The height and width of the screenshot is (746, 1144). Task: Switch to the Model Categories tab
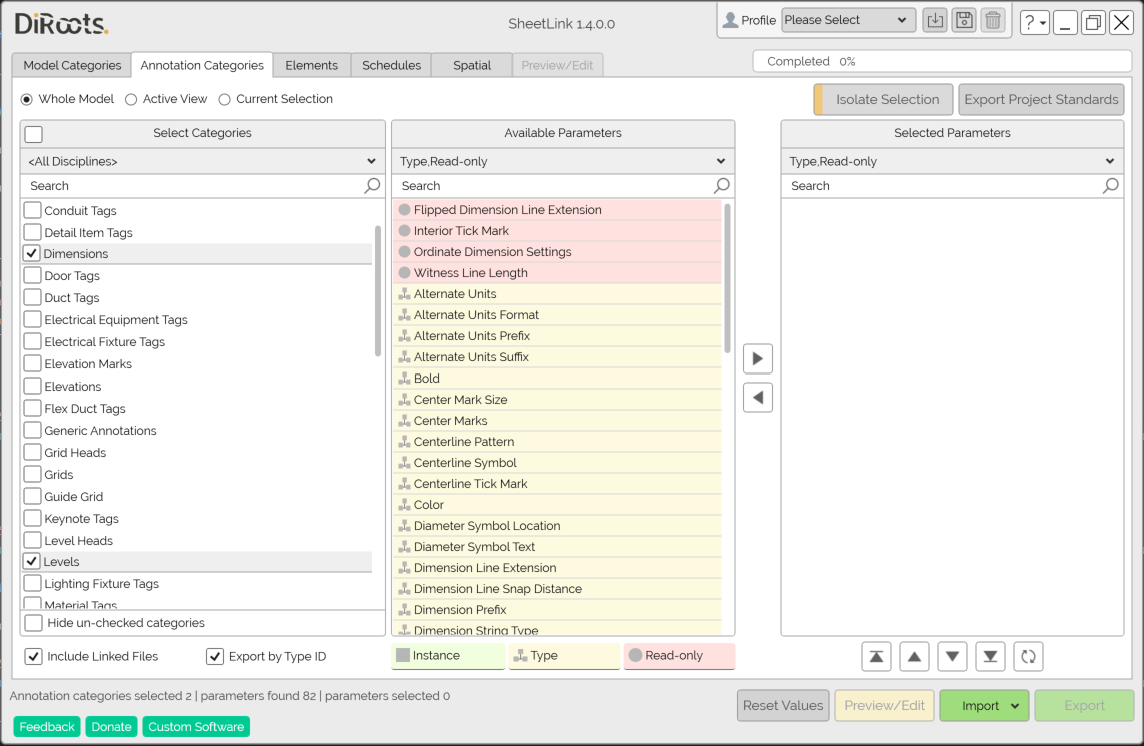pyautogui.click(x=71, y=65)
